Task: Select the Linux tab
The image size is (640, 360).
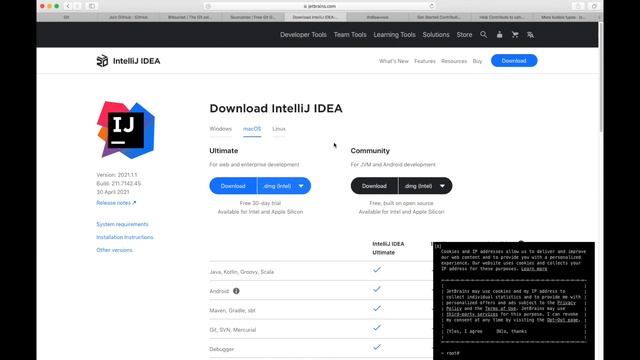Action: 279,129
